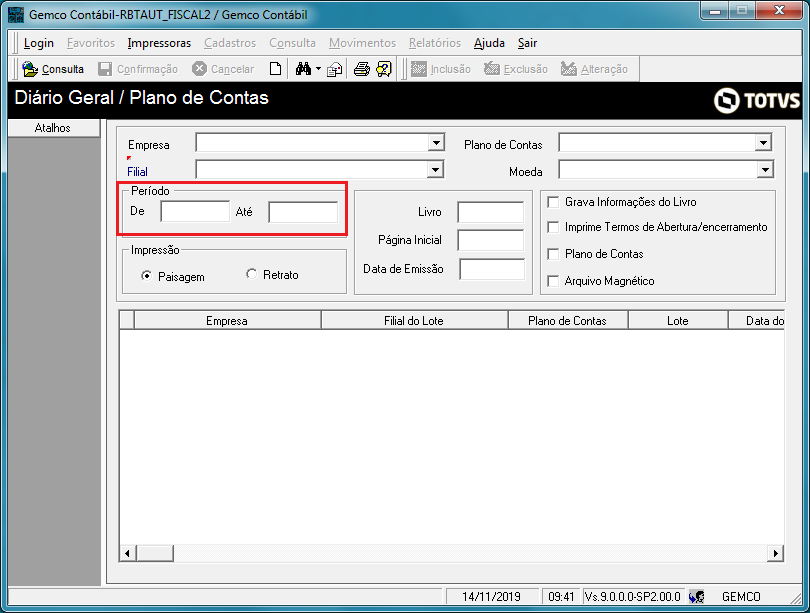Click the printer icon in toolbar
810x613 pixels.
362,69
